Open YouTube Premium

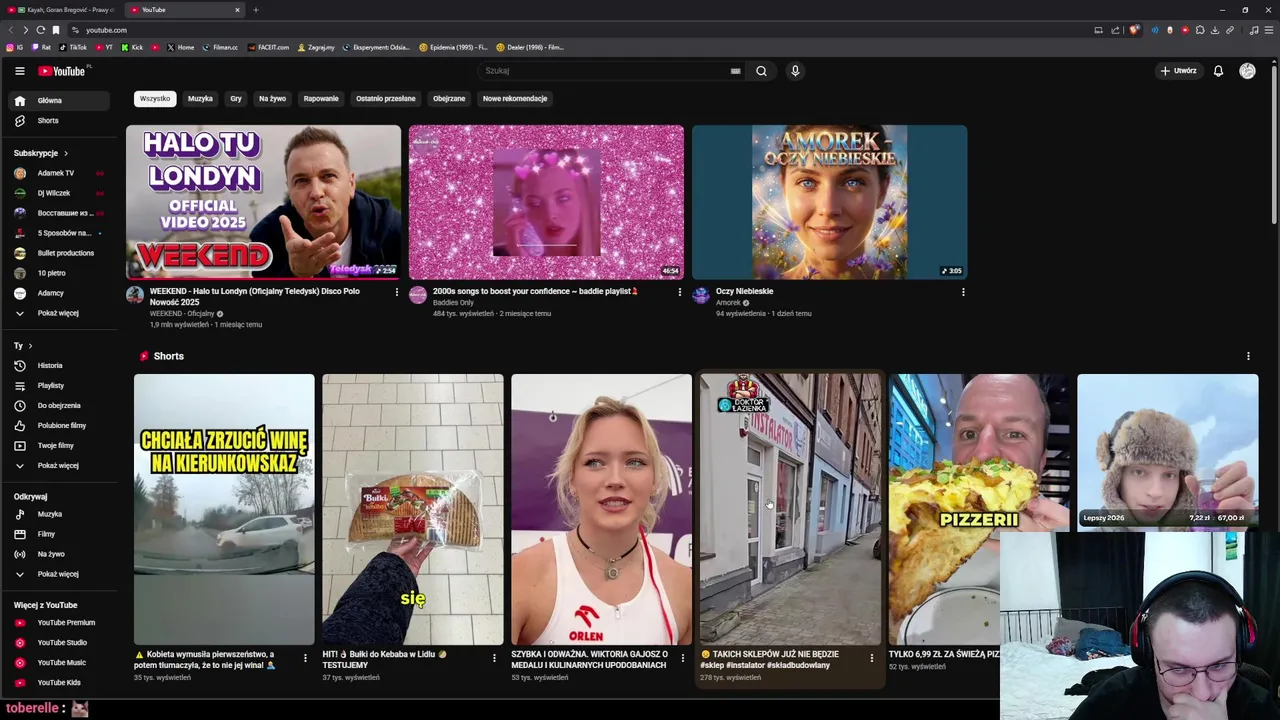(59, 623)
